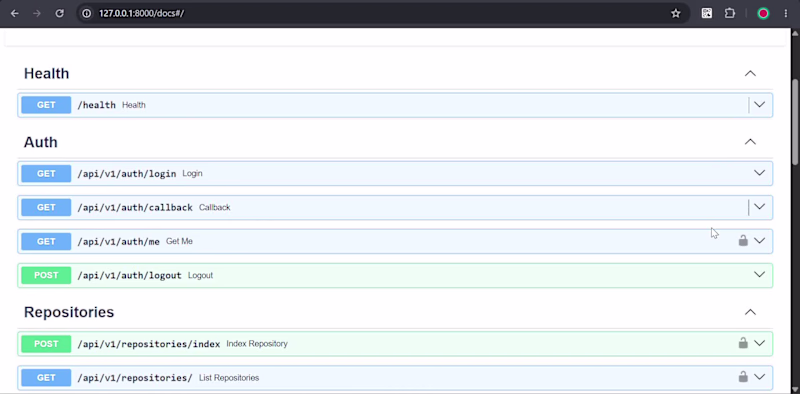Click the Auth section heading
Image resolution: width=800 pixels, height=394 pixels.
tap(41, 142)
